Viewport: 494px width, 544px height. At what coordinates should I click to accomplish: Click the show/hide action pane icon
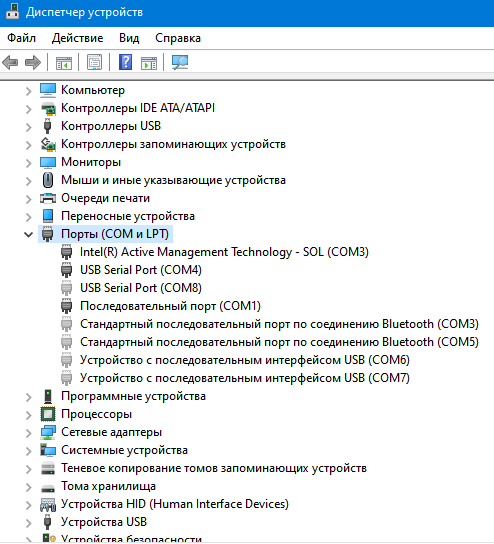coord(149,63)
